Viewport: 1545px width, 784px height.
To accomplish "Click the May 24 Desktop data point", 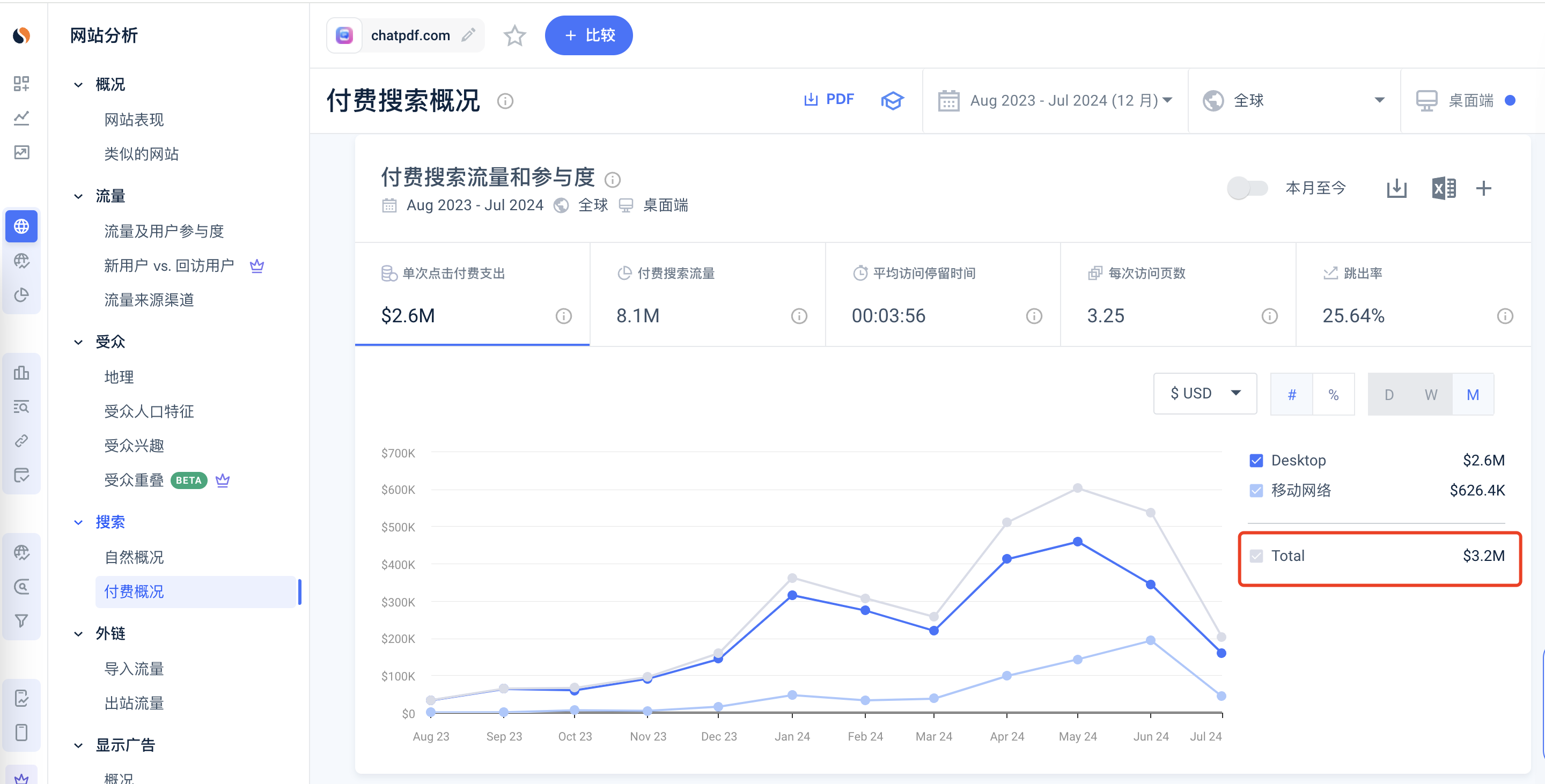I will pos(1077,541).
